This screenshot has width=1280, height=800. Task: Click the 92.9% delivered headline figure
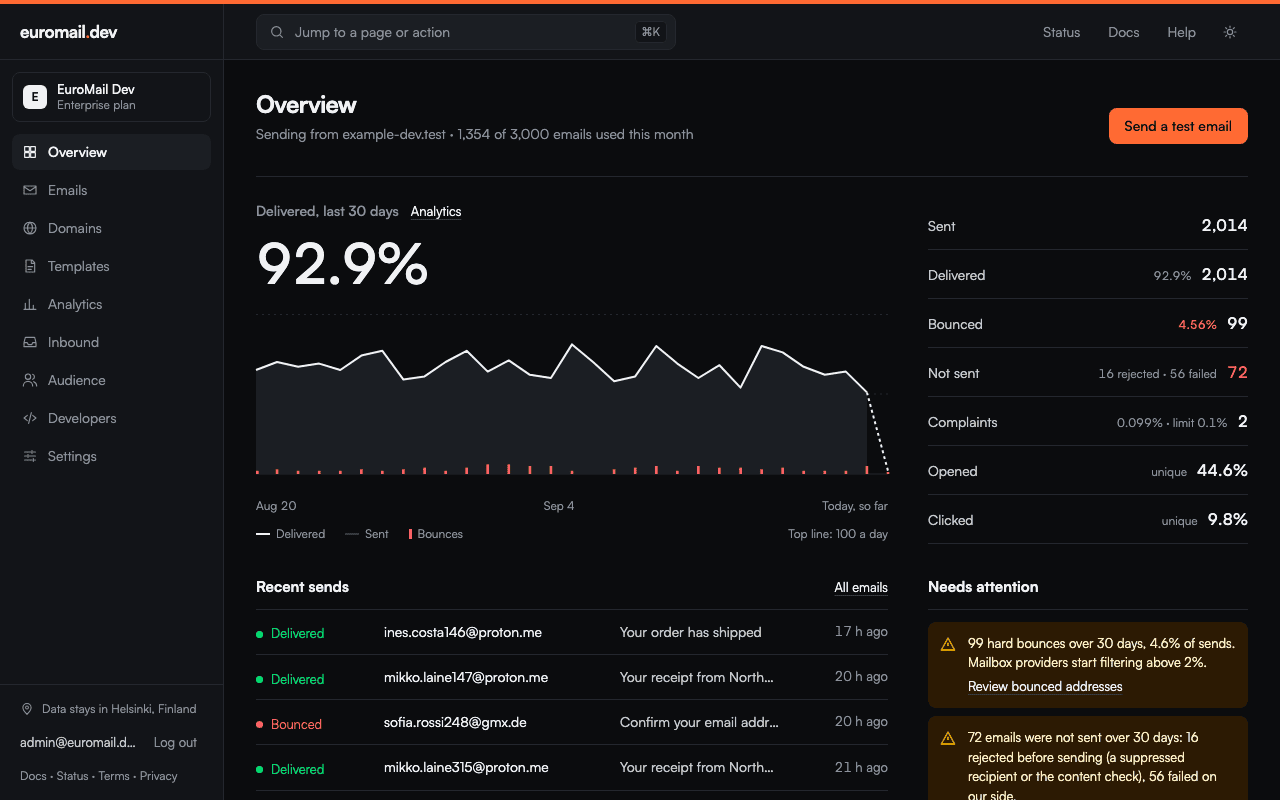[x=342, y=264]
